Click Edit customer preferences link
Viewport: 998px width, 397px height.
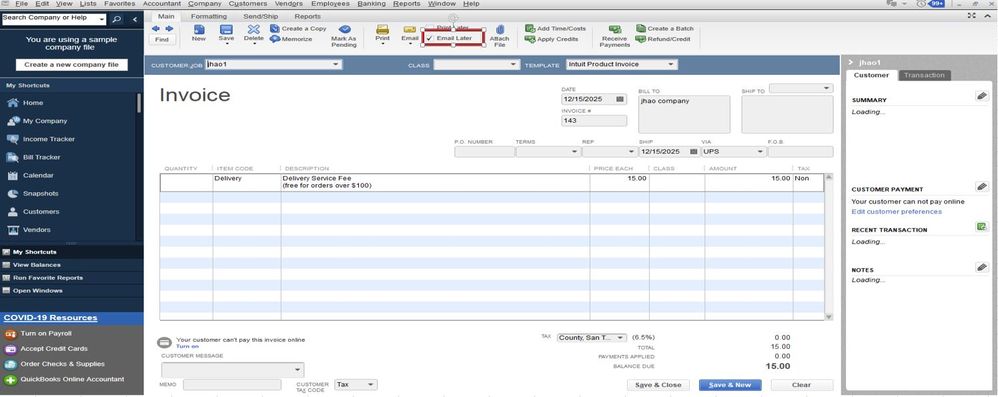[x=896, y=212]
